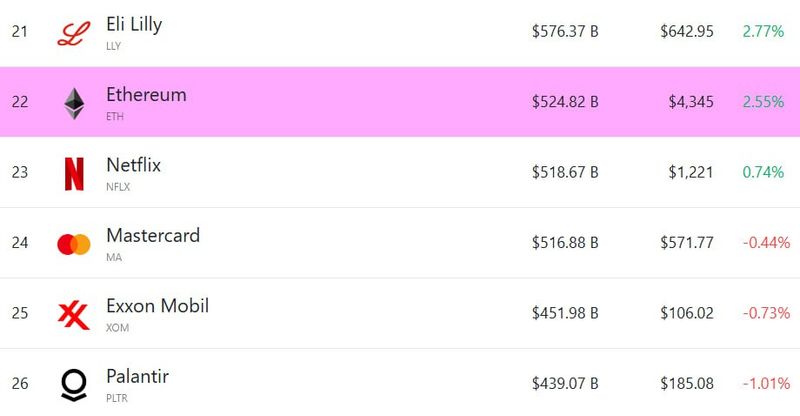Click the Mastercard overlapping circles logo
Viewport: 800px width, 416px height.
(x=74, y=244)
